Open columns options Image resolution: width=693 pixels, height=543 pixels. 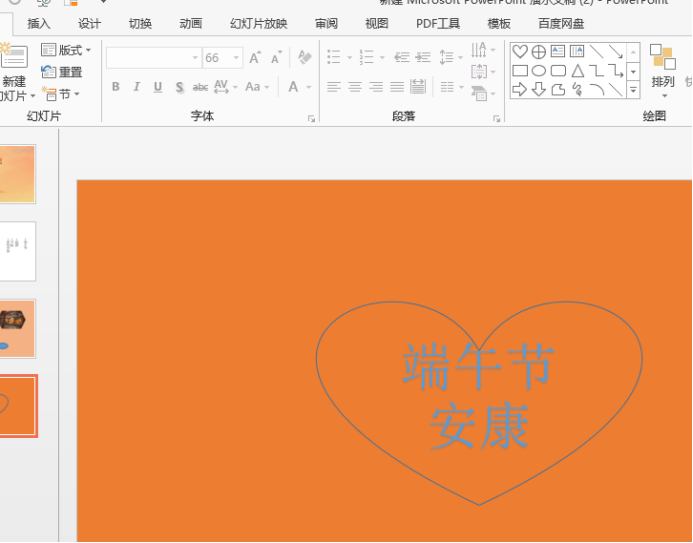click(x=452, y=87)
